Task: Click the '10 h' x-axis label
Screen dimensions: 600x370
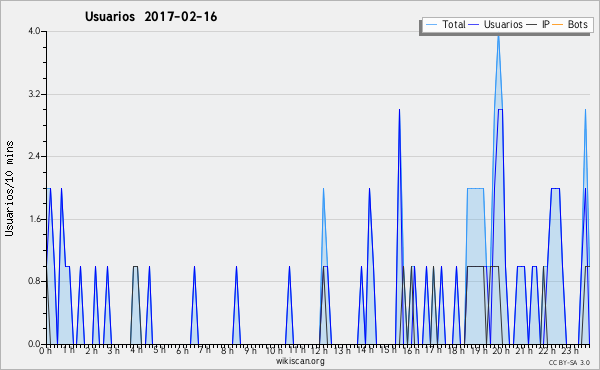Action: [x=274, y=350]
